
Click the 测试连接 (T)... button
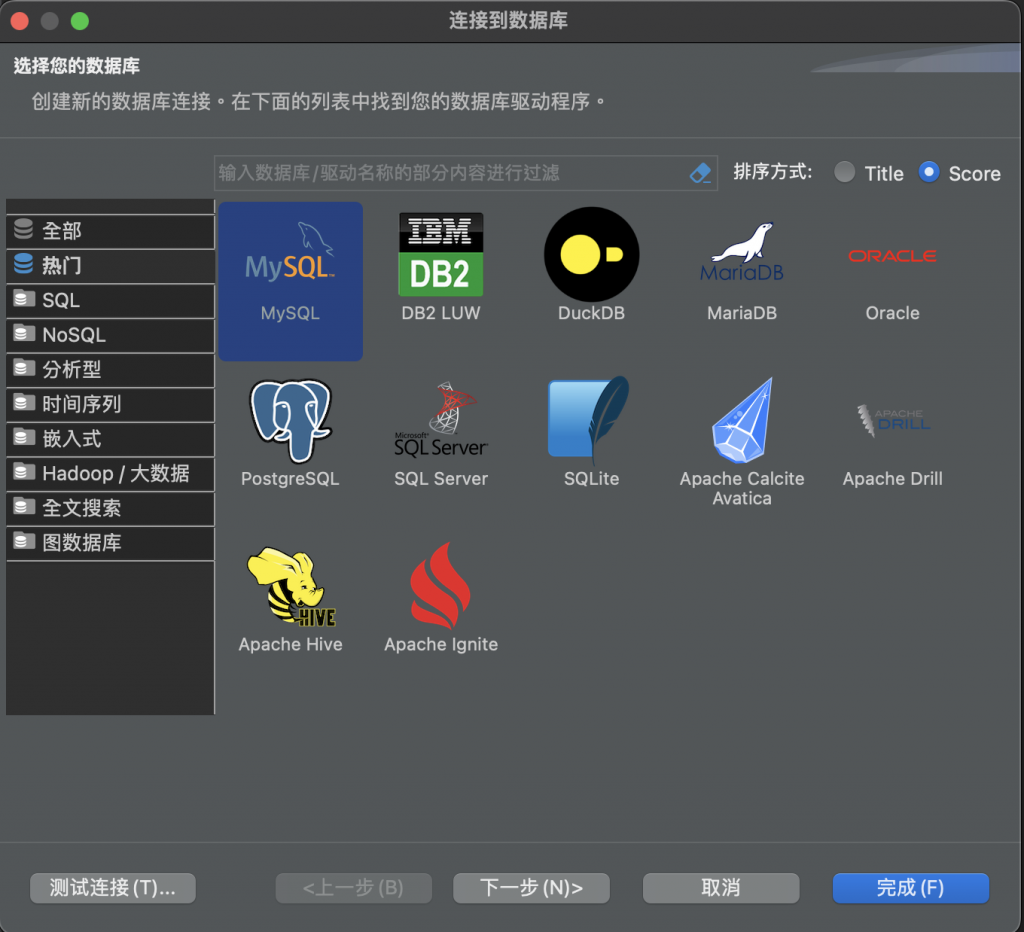[112, 888]
